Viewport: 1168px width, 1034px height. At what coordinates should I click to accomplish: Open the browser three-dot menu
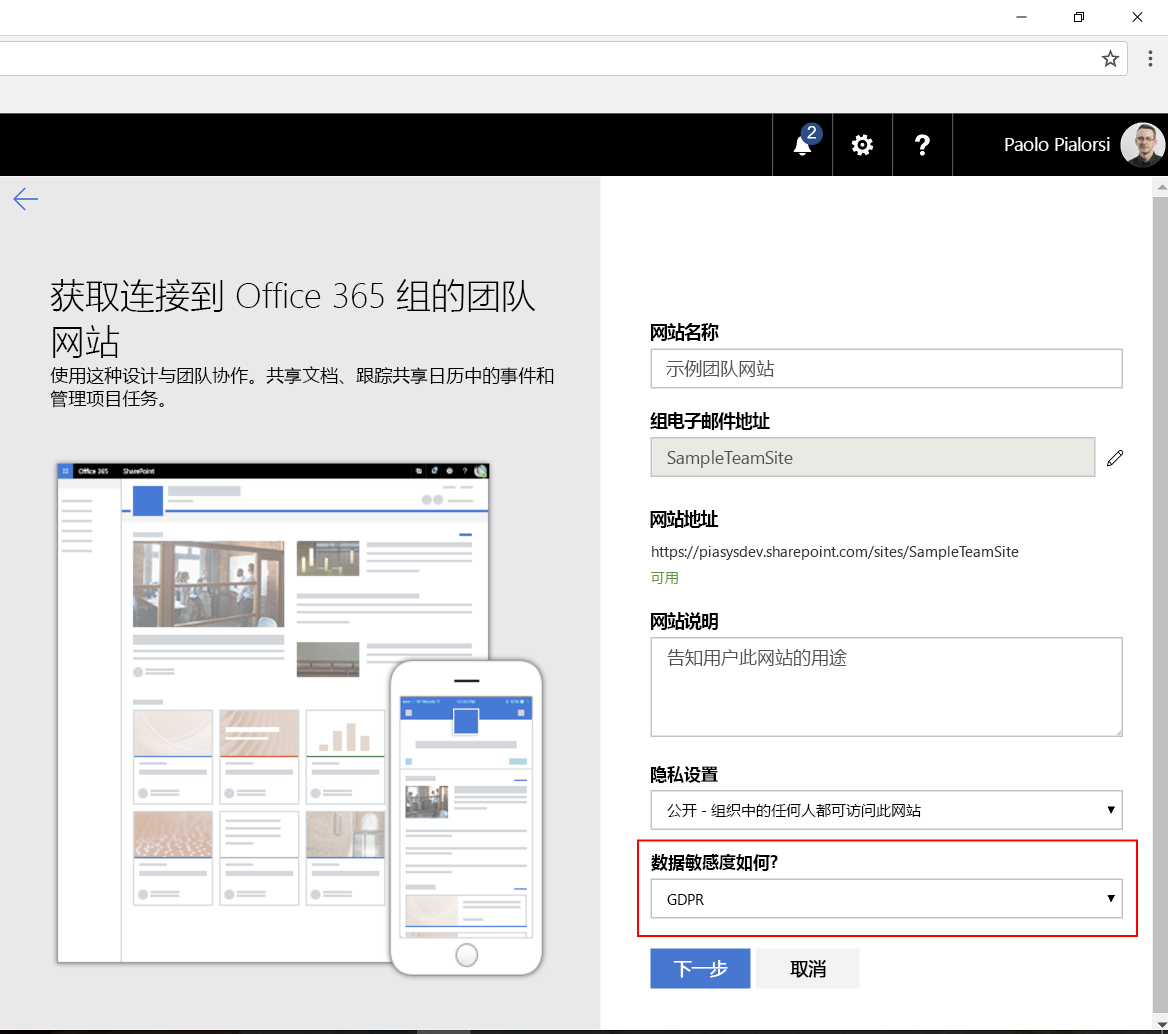coord(1150,58)
